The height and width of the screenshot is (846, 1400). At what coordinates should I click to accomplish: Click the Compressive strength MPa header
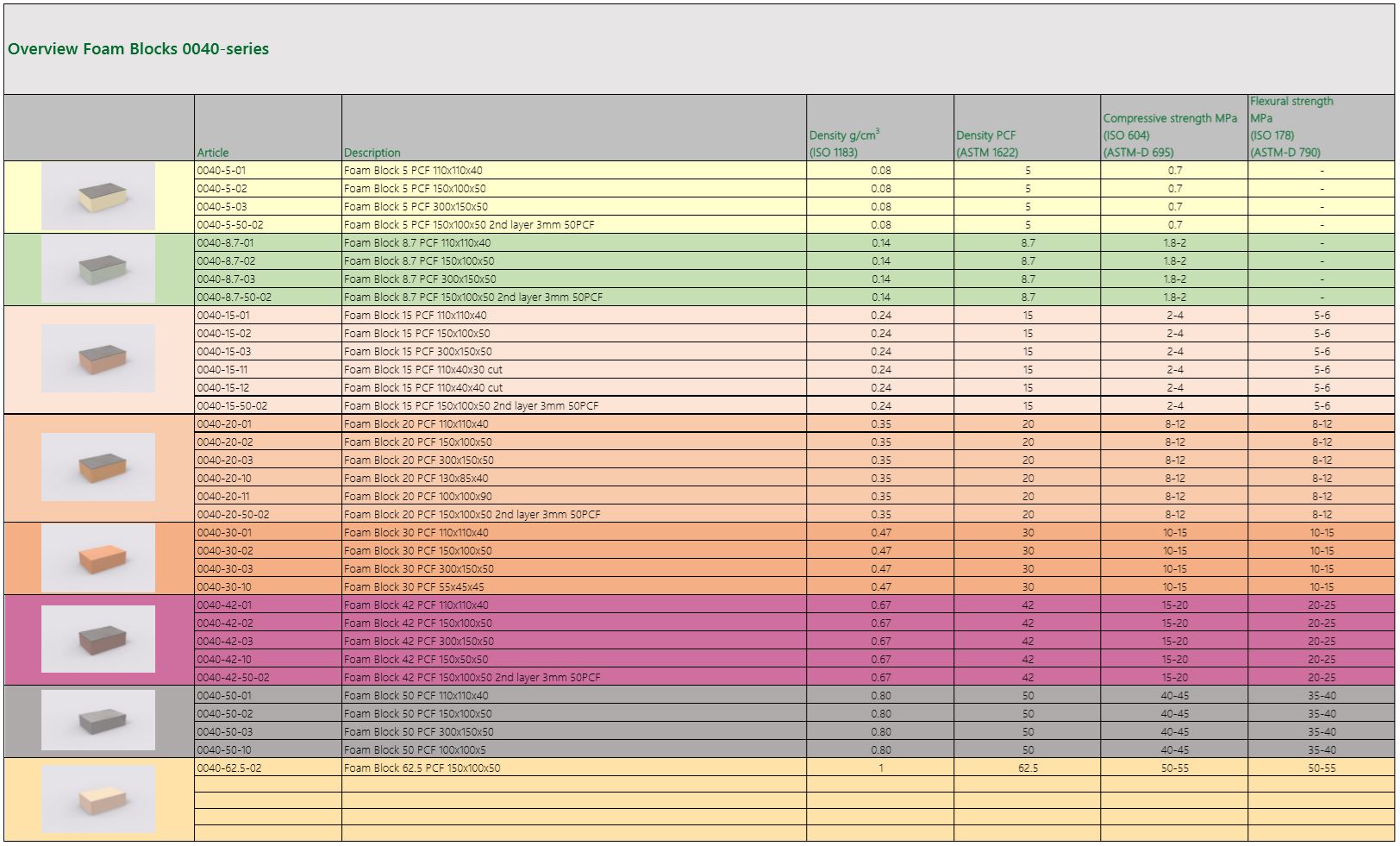coord(1169,135)
